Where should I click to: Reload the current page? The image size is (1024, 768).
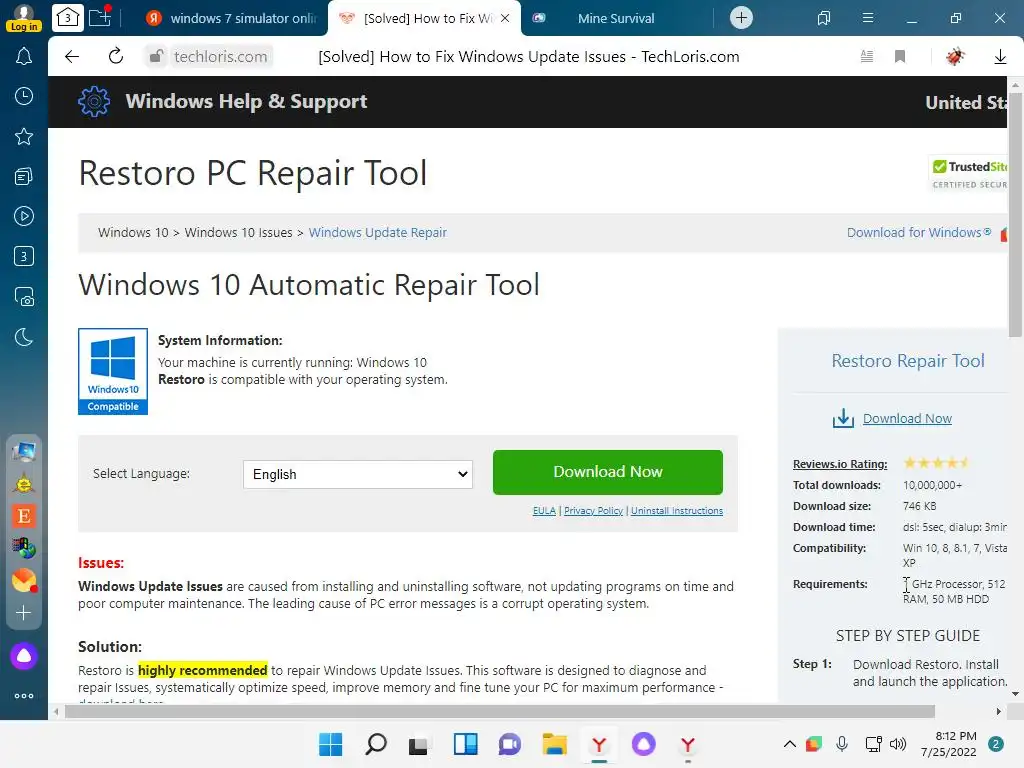[x=116, y=56]
